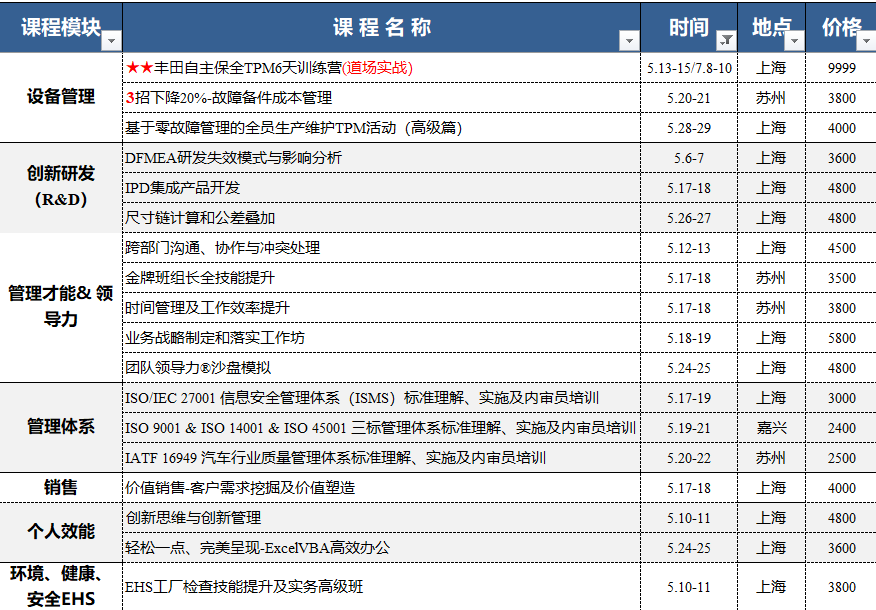The height and width of the screenshot is (610, 876).
Task: Select the price cell 4500
Action: coord(841,248)
